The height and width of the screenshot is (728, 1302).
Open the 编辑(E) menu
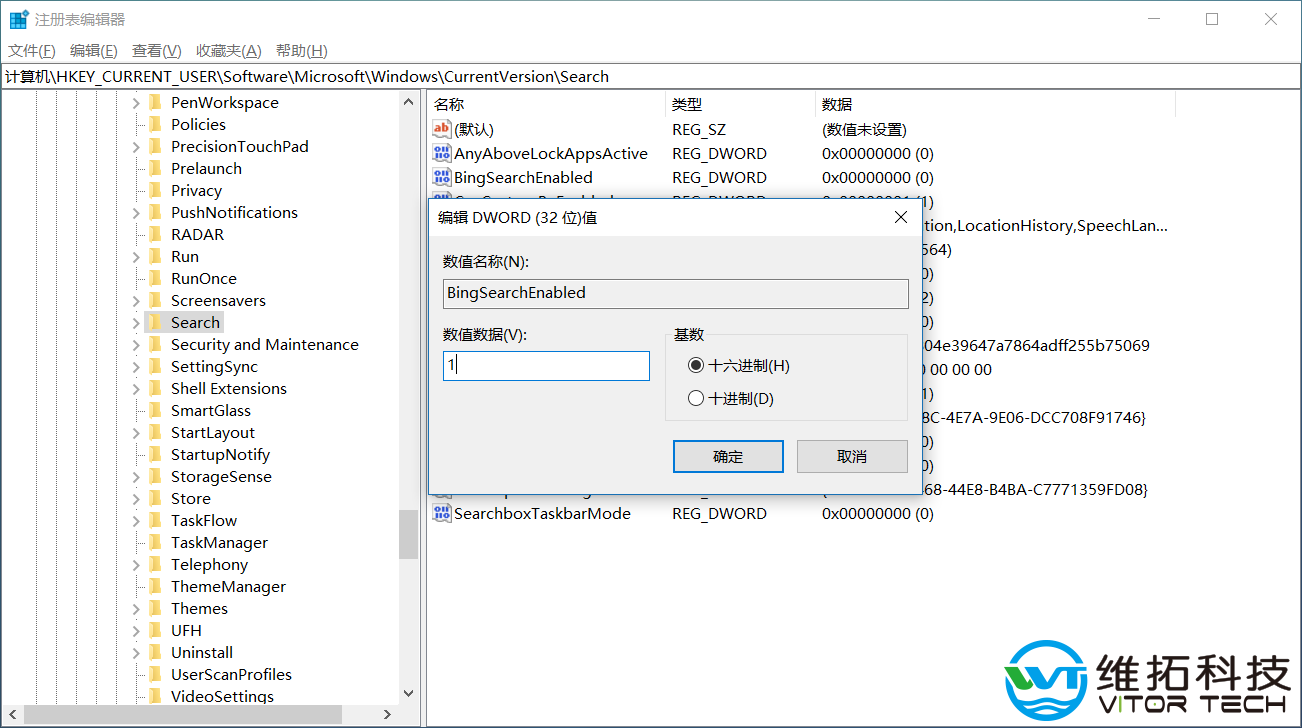(x=94, y=51)
